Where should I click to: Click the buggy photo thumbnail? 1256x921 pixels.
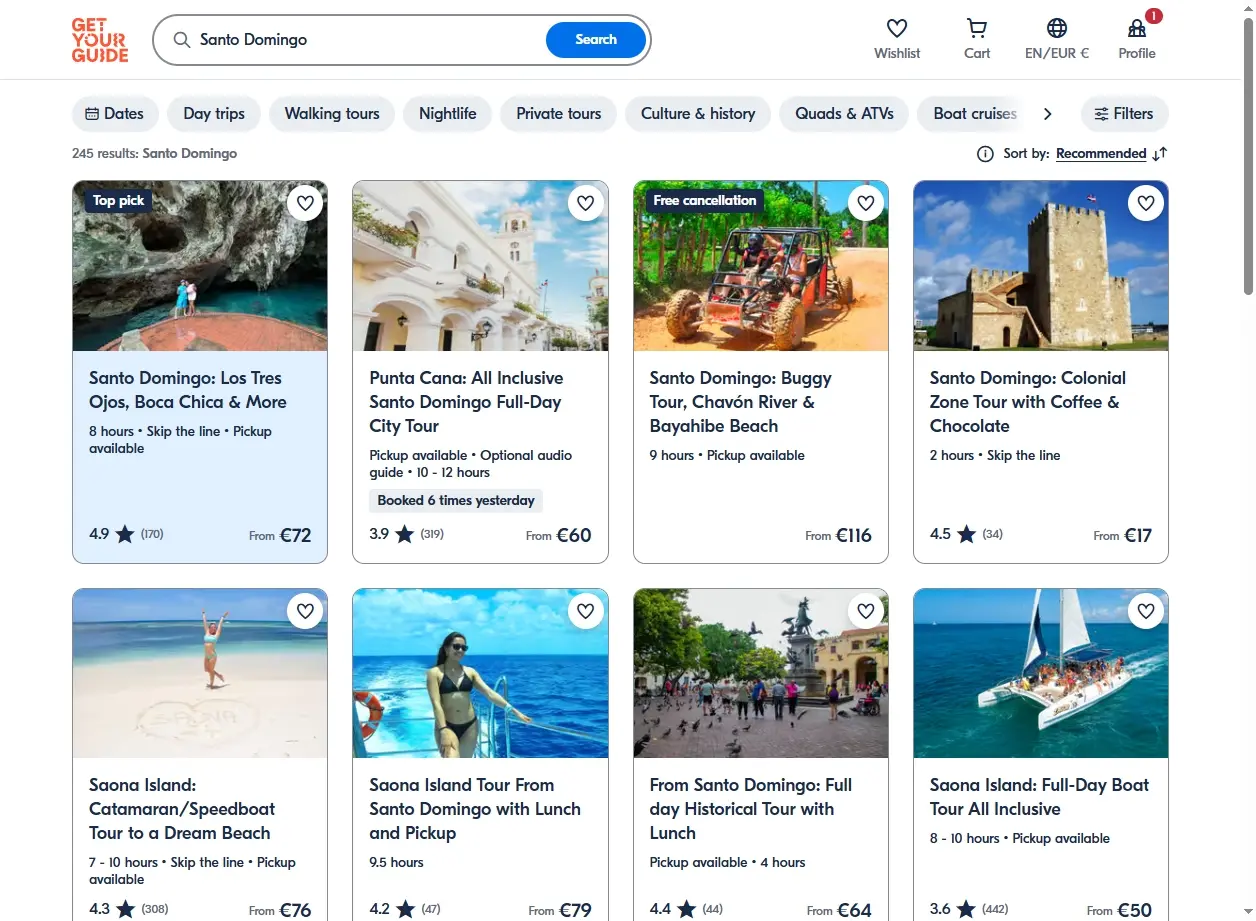click(761, 266)
